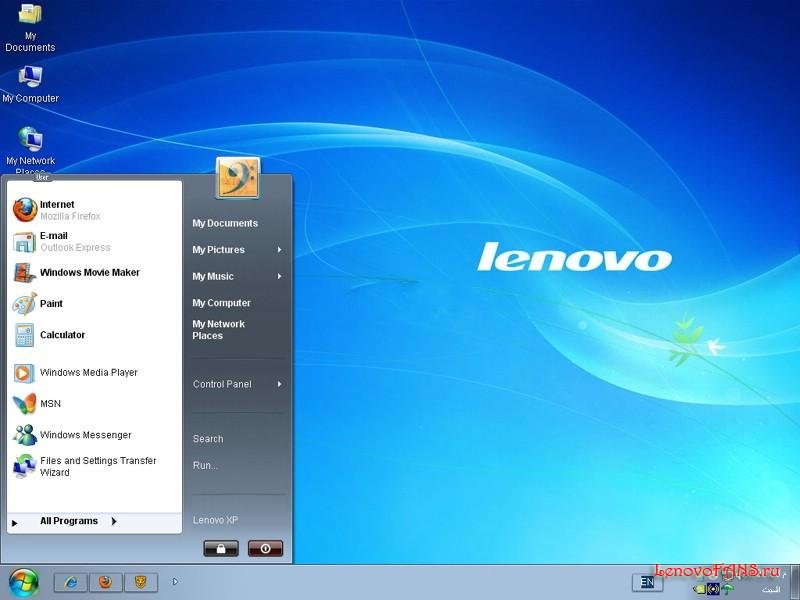Expand the All Programs list
Viewport: 800px width, 600px height.
tap(69, 521)
